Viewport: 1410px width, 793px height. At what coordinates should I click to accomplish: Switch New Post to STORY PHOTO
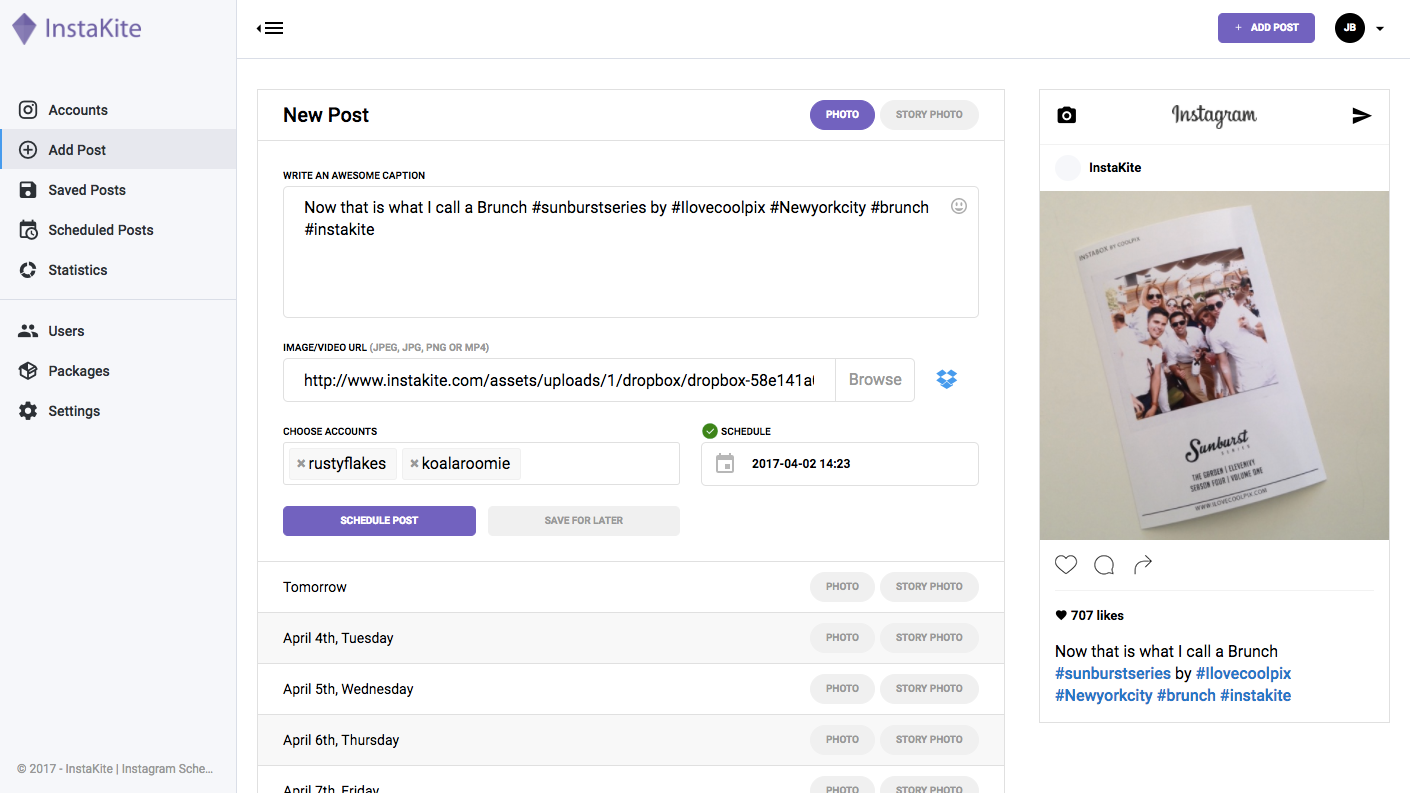pyautogui.click(x=929, y=115)
